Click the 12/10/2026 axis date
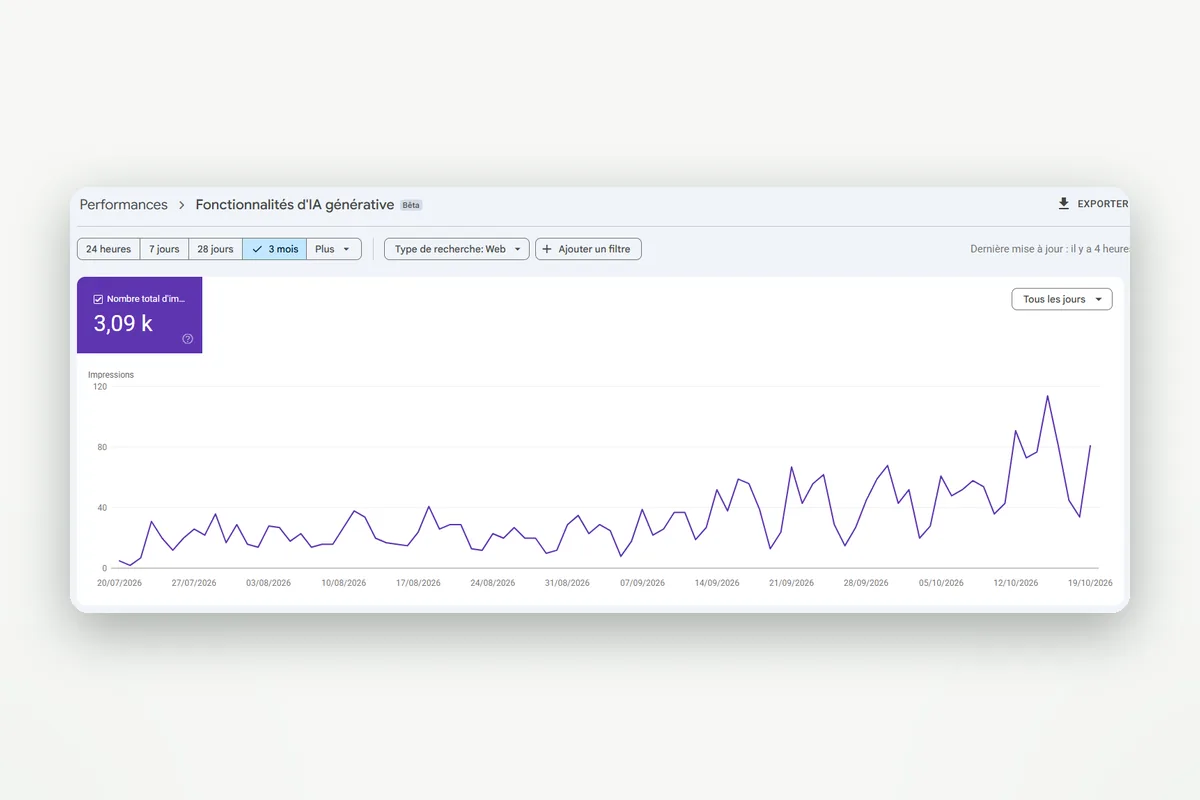 [x=1016, y=583]
